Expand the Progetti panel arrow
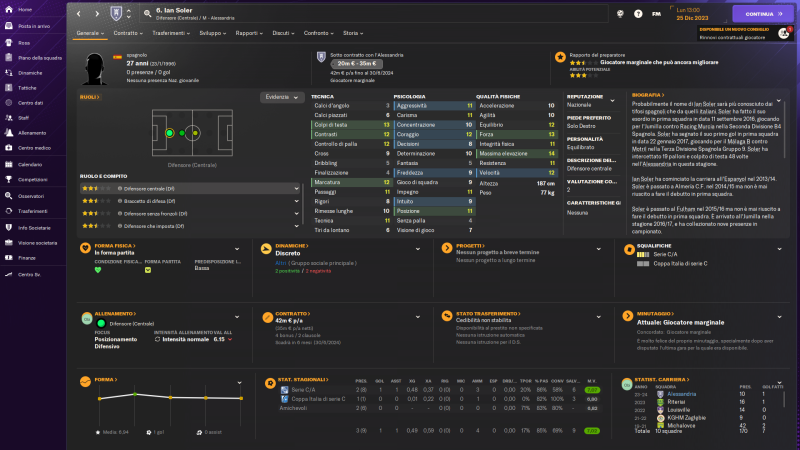 (598, 249)
